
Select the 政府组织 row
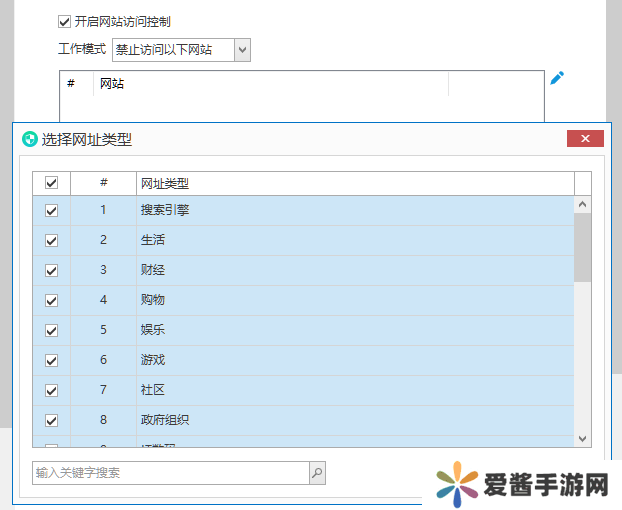click(300, 420)
